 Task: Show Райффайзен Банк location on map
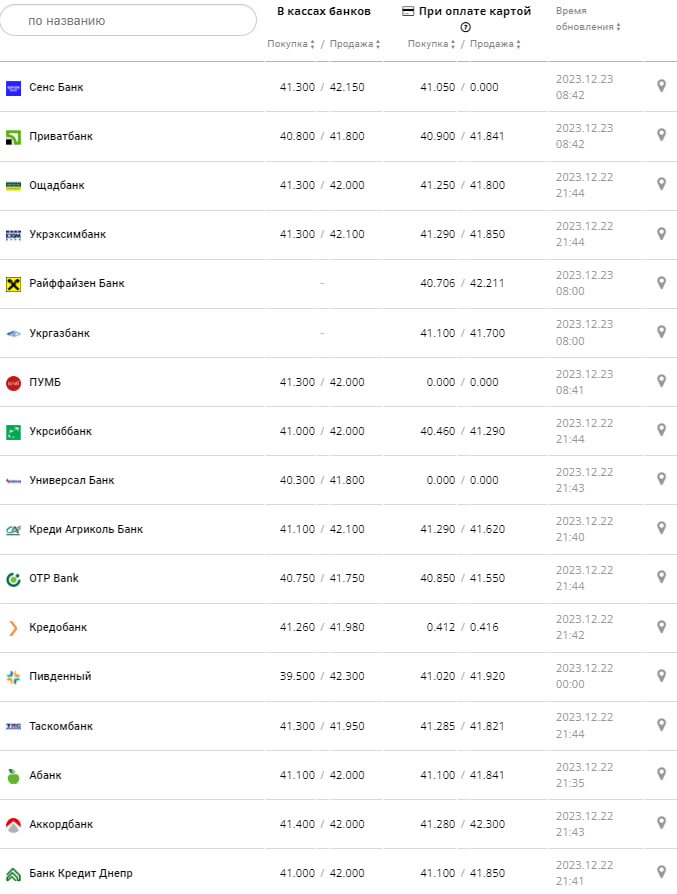(x=661, y=283)
